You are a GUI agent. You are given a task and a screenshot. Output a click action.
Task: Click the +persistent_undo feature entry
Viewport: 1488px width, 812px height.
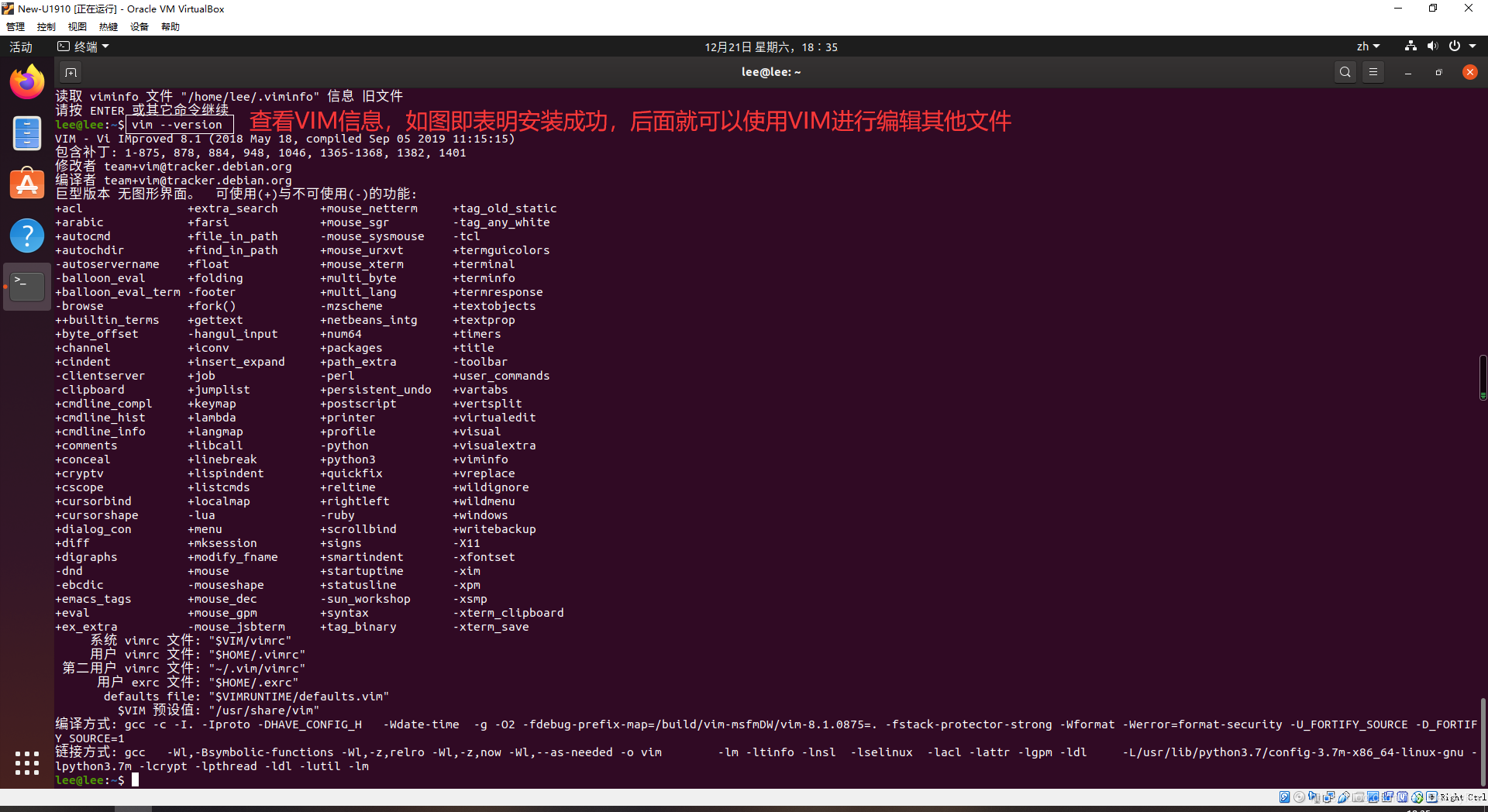[x=376, y=390]
